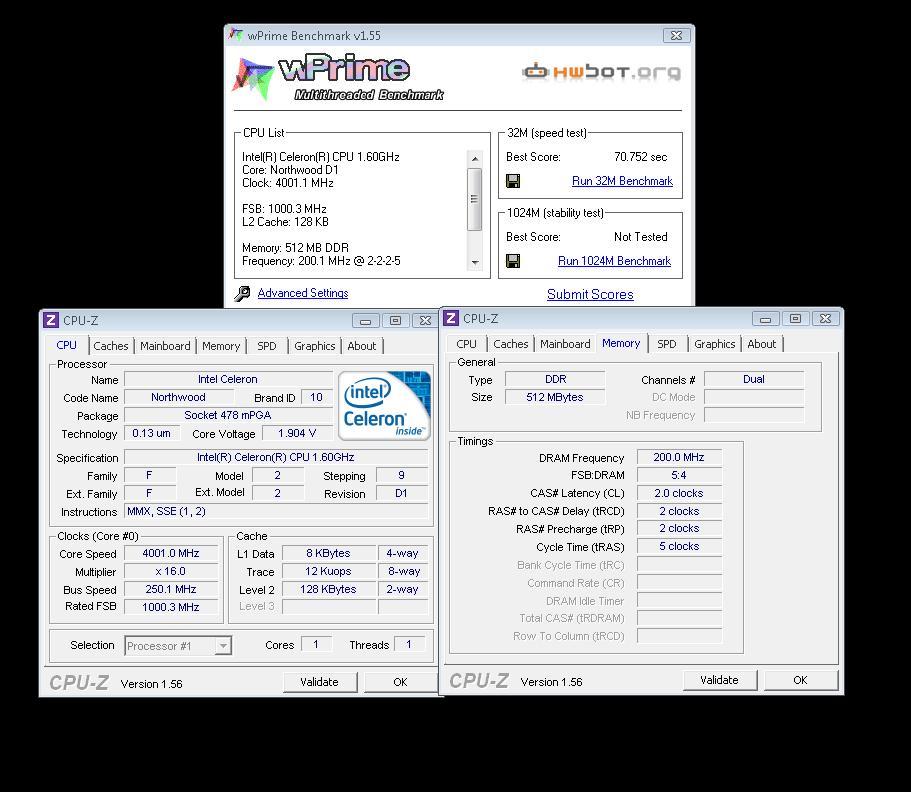
Task: Open SPD tab in right CPU-Z window
Action: [x=666, y=344]
